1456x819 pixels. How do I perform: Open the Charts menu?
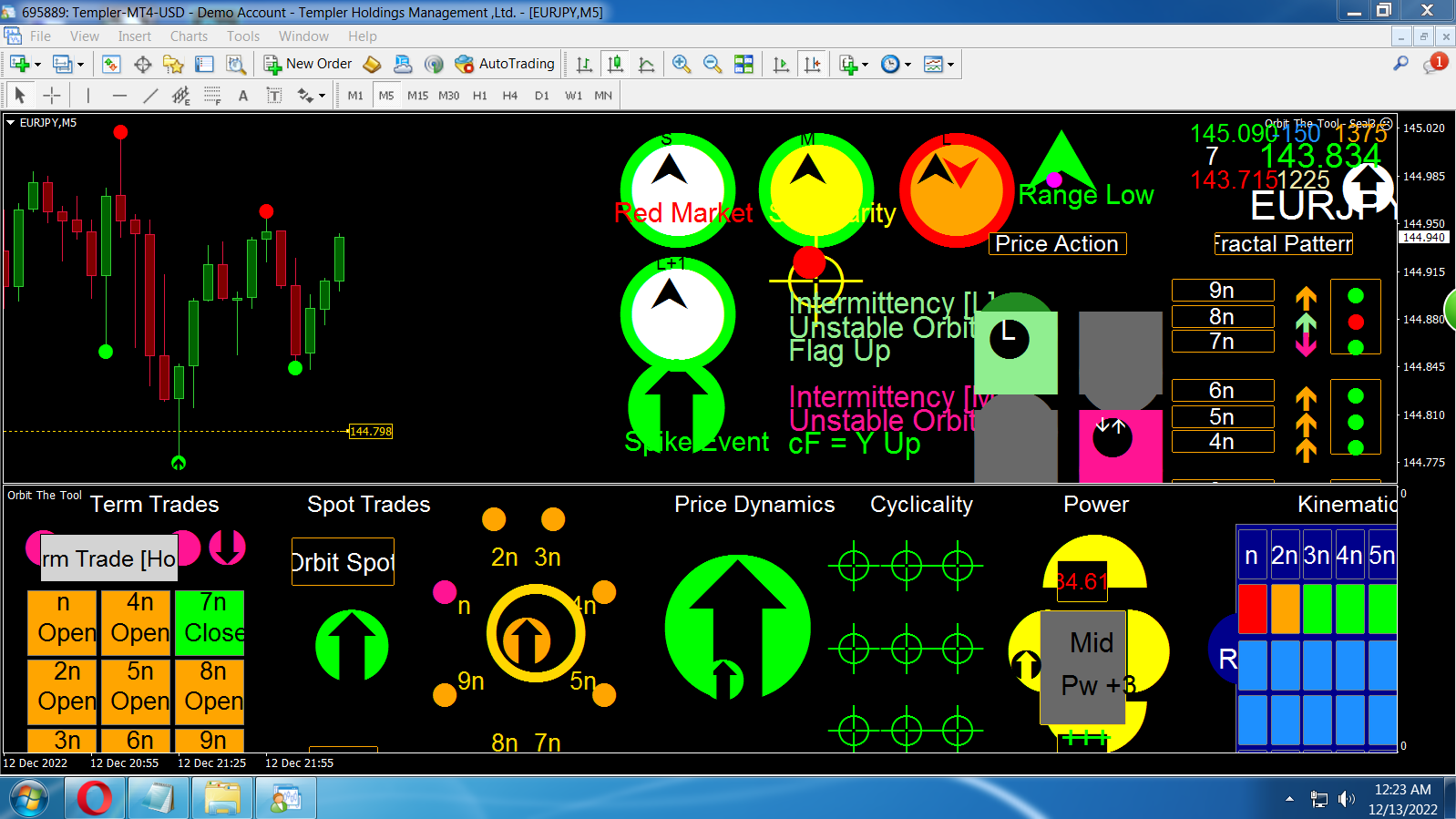point(189,36)
